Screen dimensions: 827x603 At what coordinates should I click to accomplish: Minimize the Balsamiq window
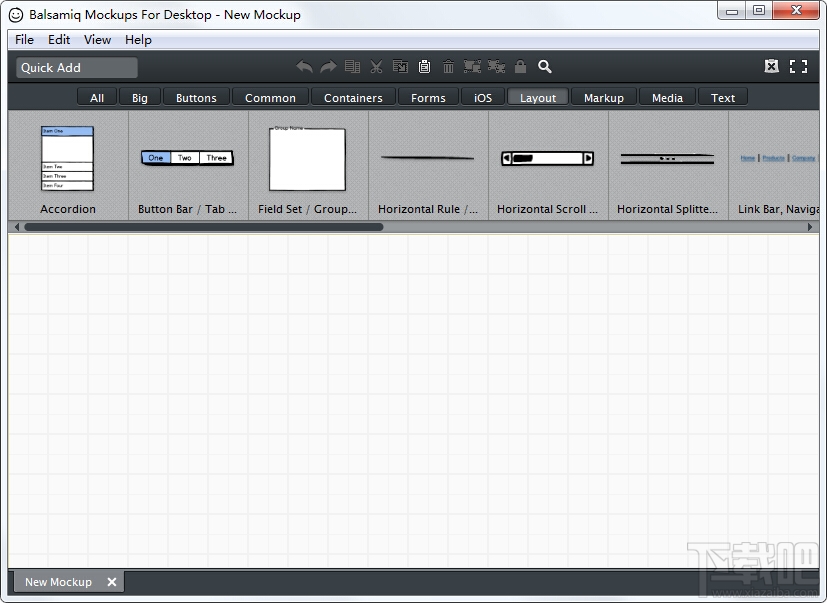click(732, 11)
